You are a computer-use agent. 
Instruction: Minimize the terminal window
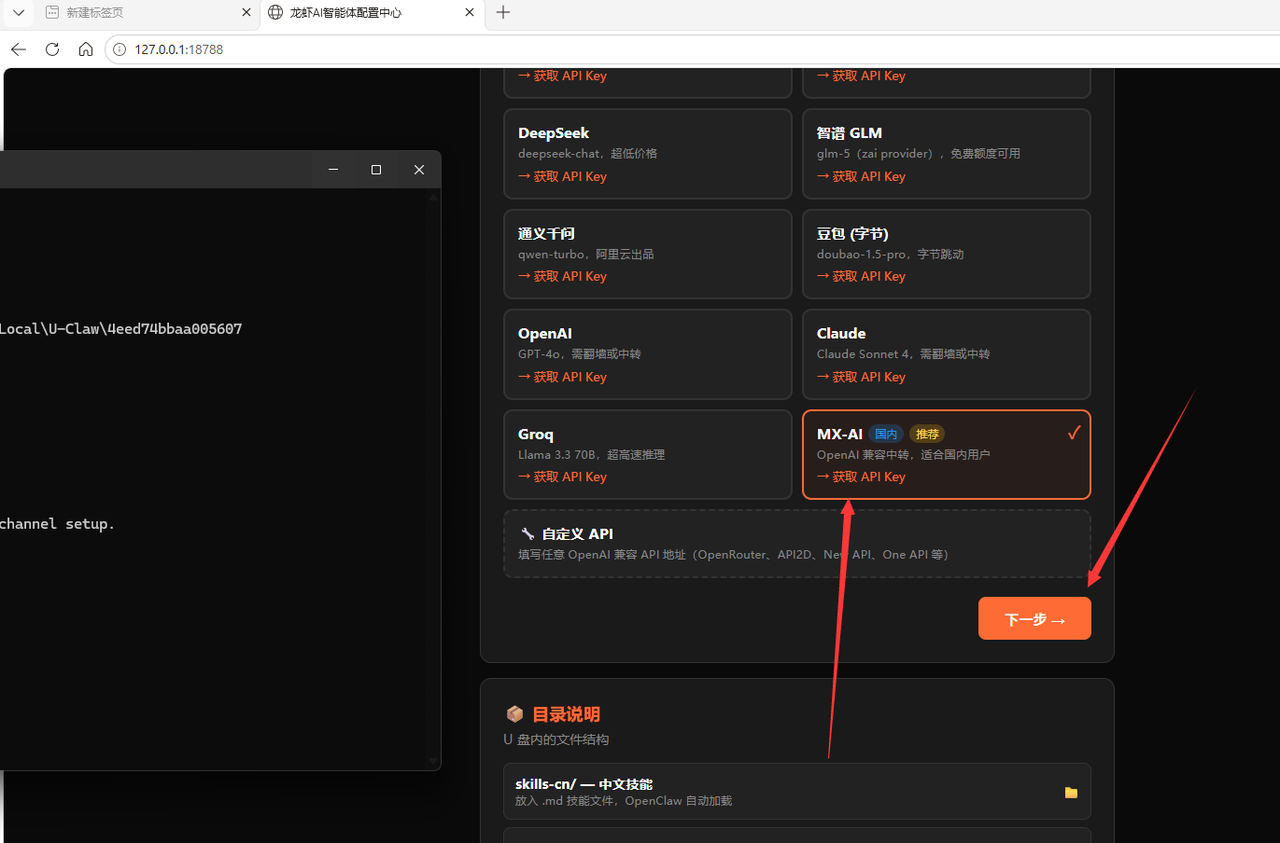coord(333,170)
